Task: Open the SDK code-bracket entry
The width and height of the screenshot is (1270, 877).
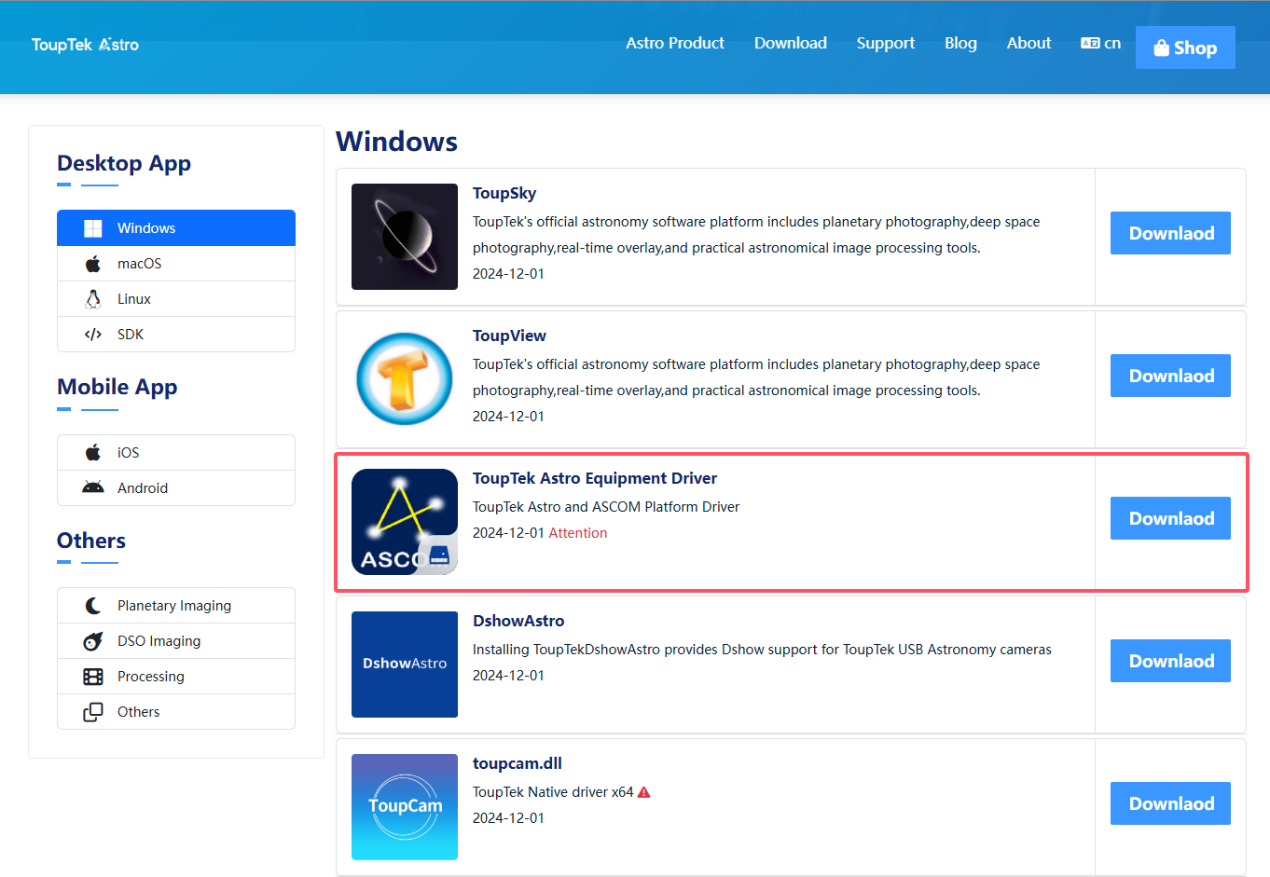Action: click(176, 334)
